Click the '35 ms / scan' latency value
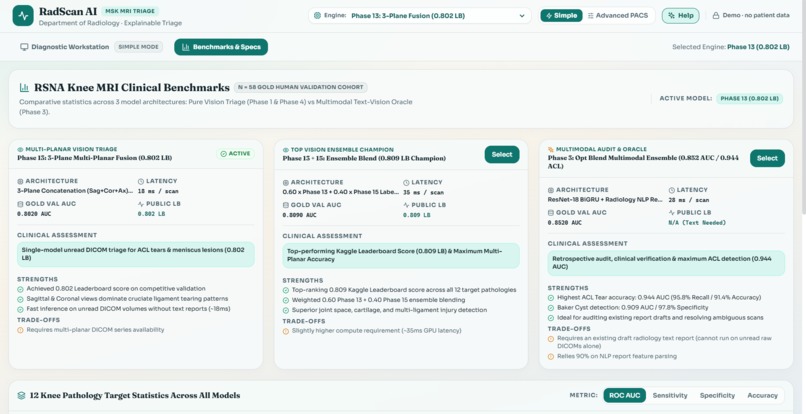The image size is (806, 414). (422, 192)
